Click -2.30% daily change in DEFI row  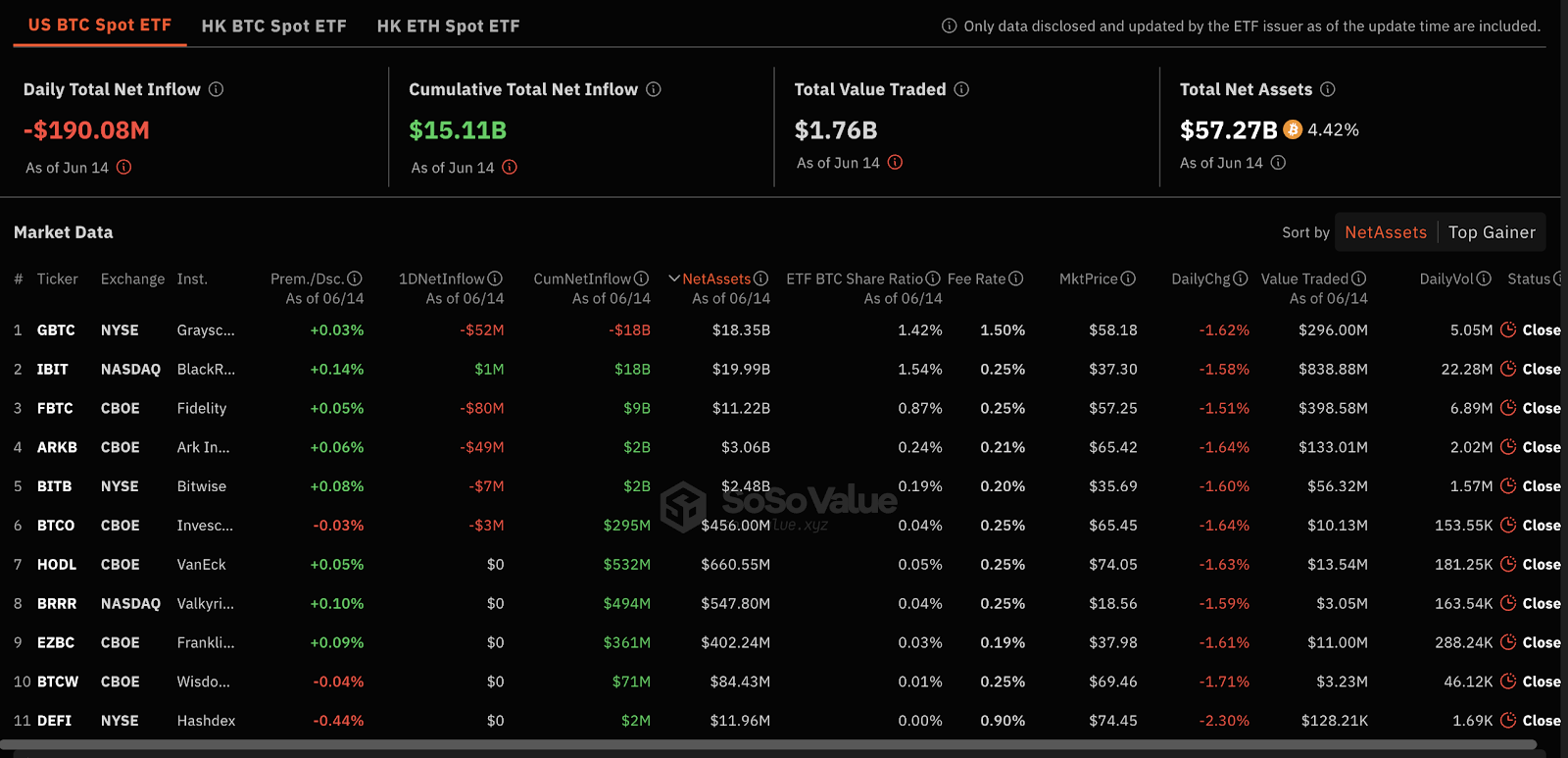[x=1224, y=721]
